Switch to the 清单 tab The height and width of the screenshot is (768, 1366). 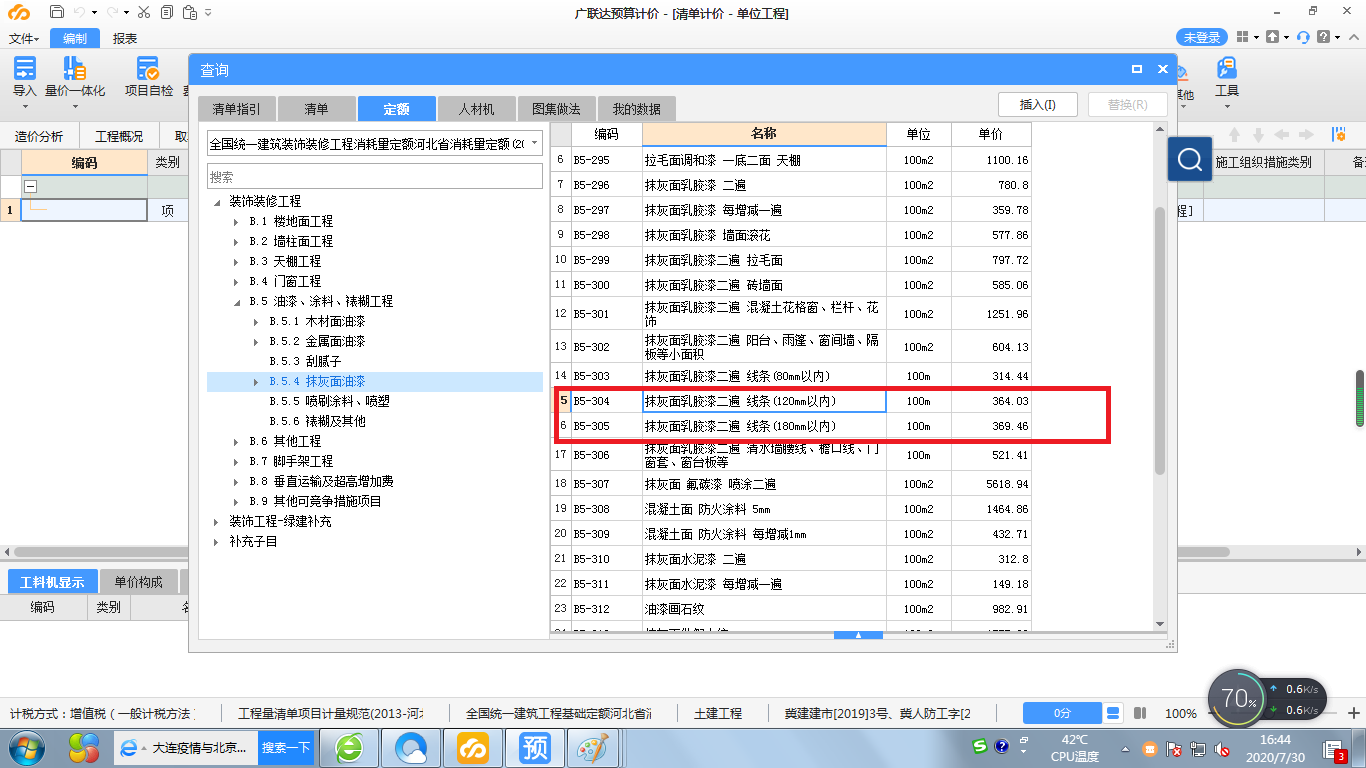pos(316,108)
